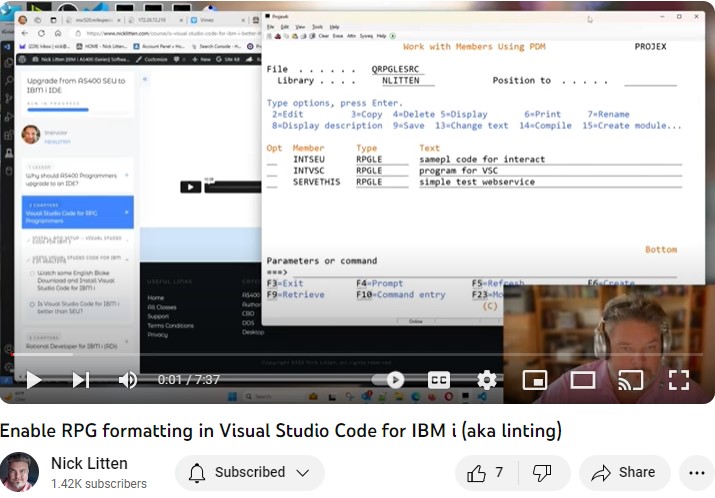The image size is (715, 498).
Task: Seek along the video progress bar
Action: (358, 354)
